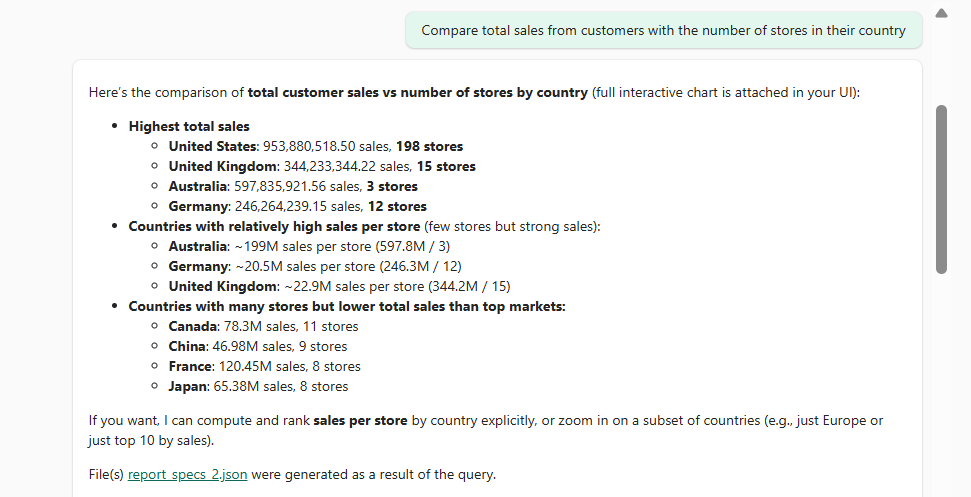The width and height of the screenshot is (971, 497).
Task: Click the scroll up arrow in the scrollbar
Action: (x=941, y=12)
